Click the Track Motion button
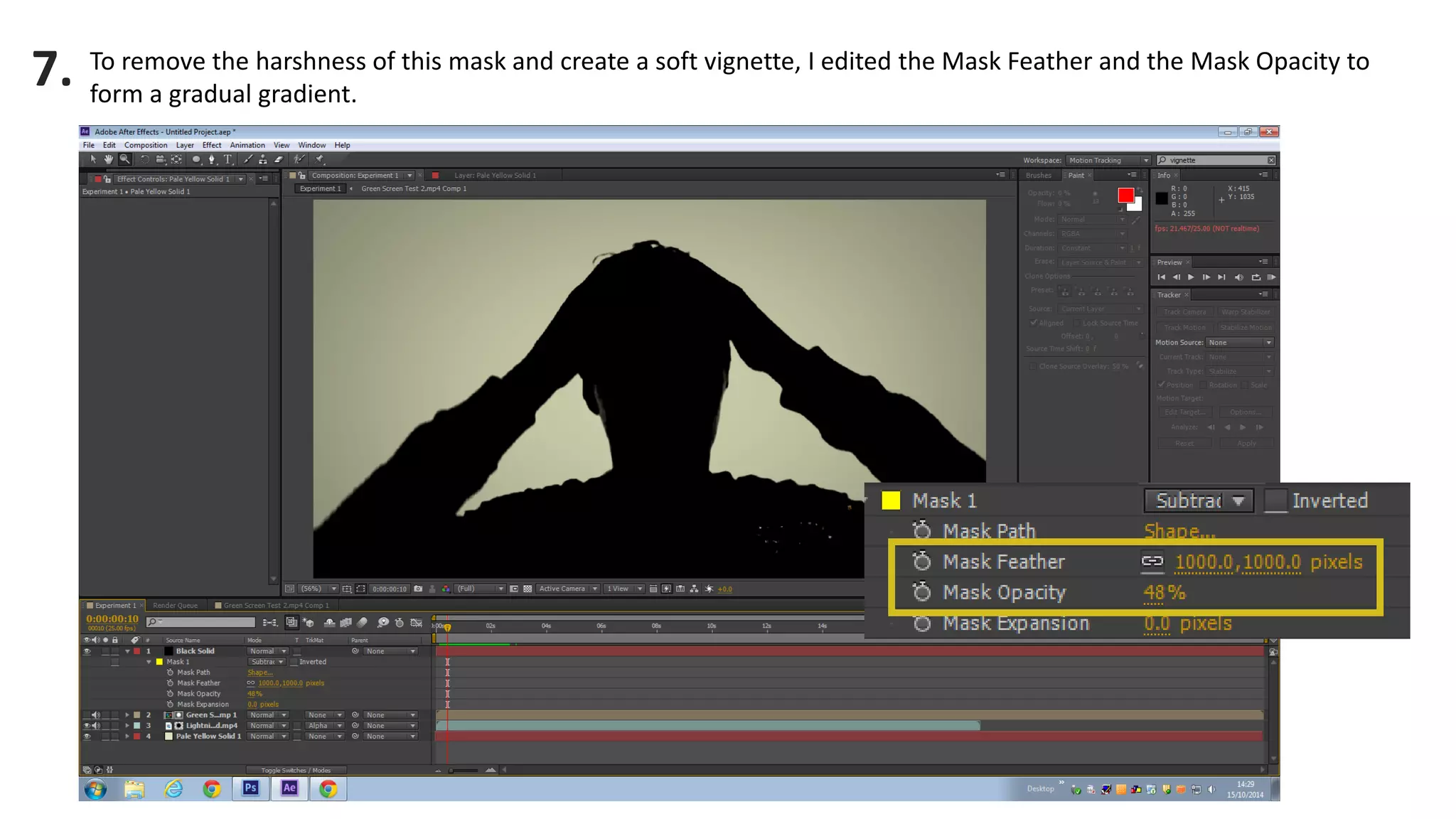 pos(1184,328)
